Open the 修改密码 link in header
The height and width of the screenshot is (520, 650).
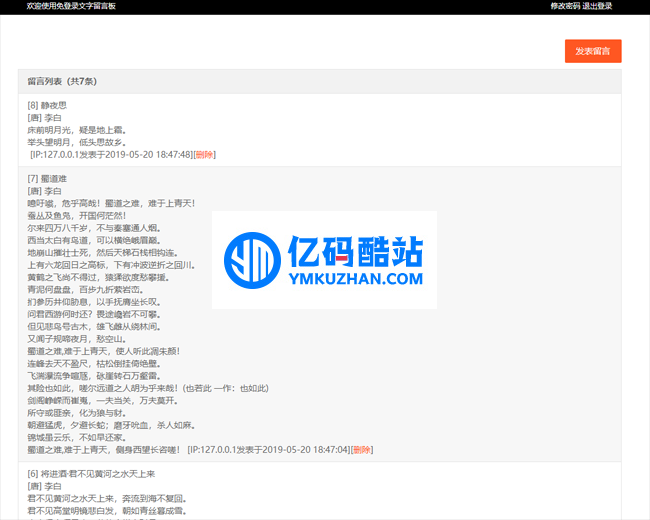[x=565, y=6]
